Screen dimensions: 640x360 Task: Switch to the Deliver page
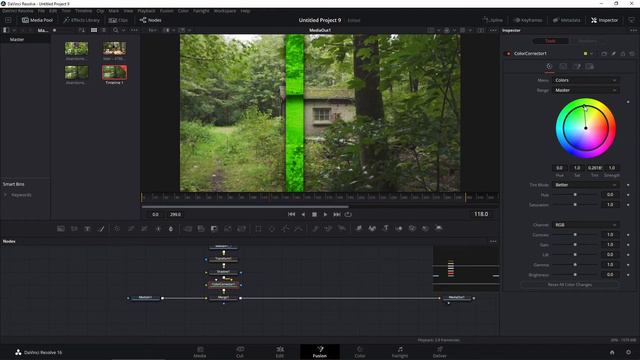pyautogui.click(x=440, y=352)
